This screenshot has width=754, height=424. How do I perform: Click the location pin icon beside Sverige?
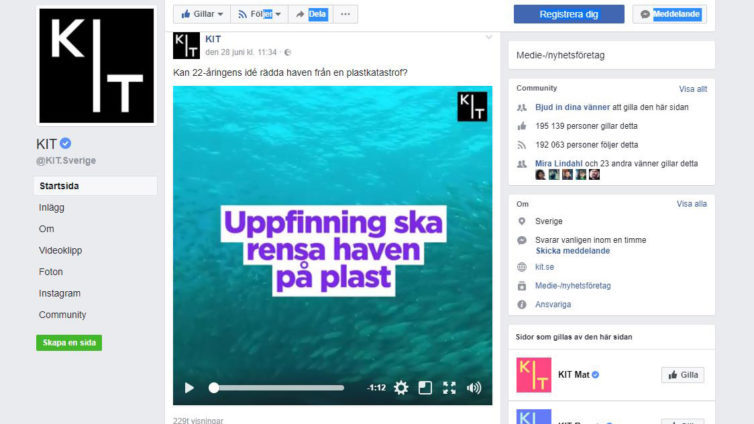[x=522, y=221]
